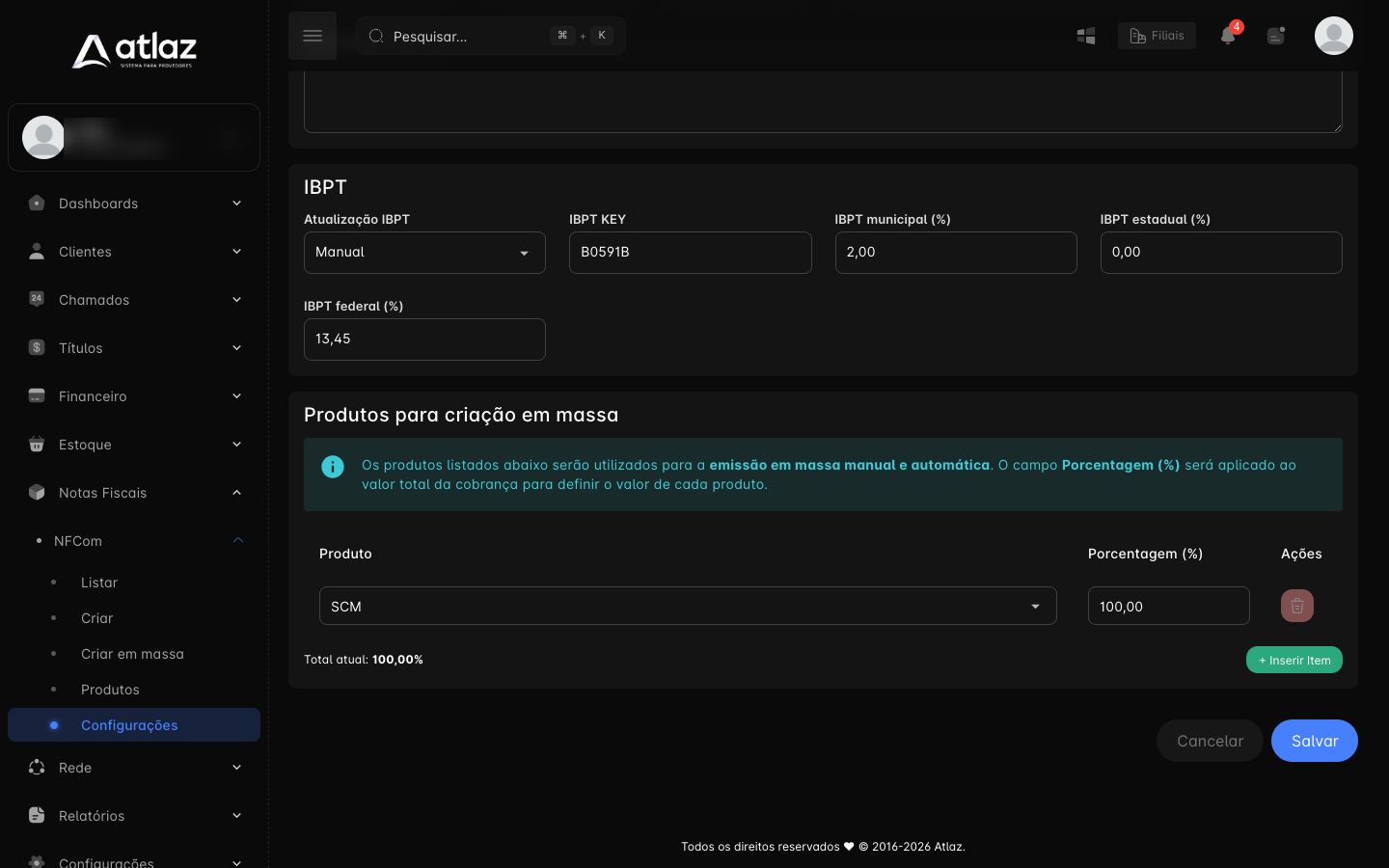1389x868 pixels.
Task: Click the Financeiro card icon
Action: [37, 395]
